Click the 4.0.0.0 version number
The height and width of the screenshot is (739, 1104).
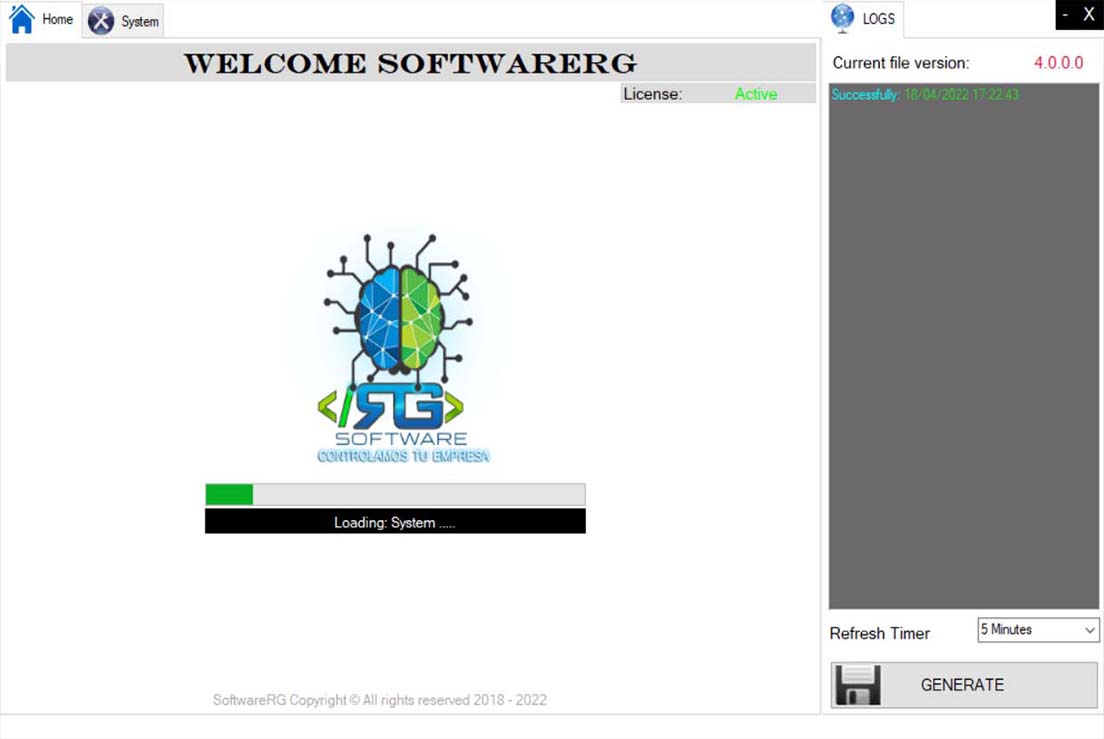[x=1058, y=63]
